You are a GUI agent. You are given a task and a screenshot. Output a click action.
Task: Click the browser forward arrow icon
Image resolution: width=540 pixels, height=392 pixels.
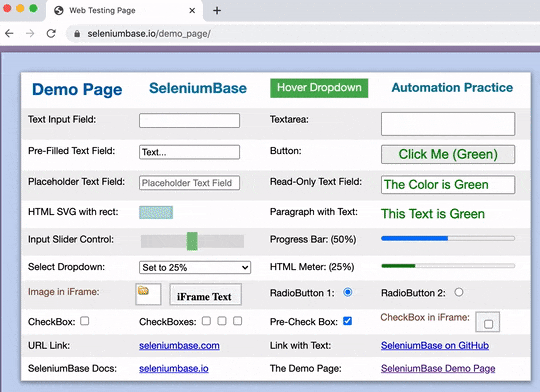[30, 33]
